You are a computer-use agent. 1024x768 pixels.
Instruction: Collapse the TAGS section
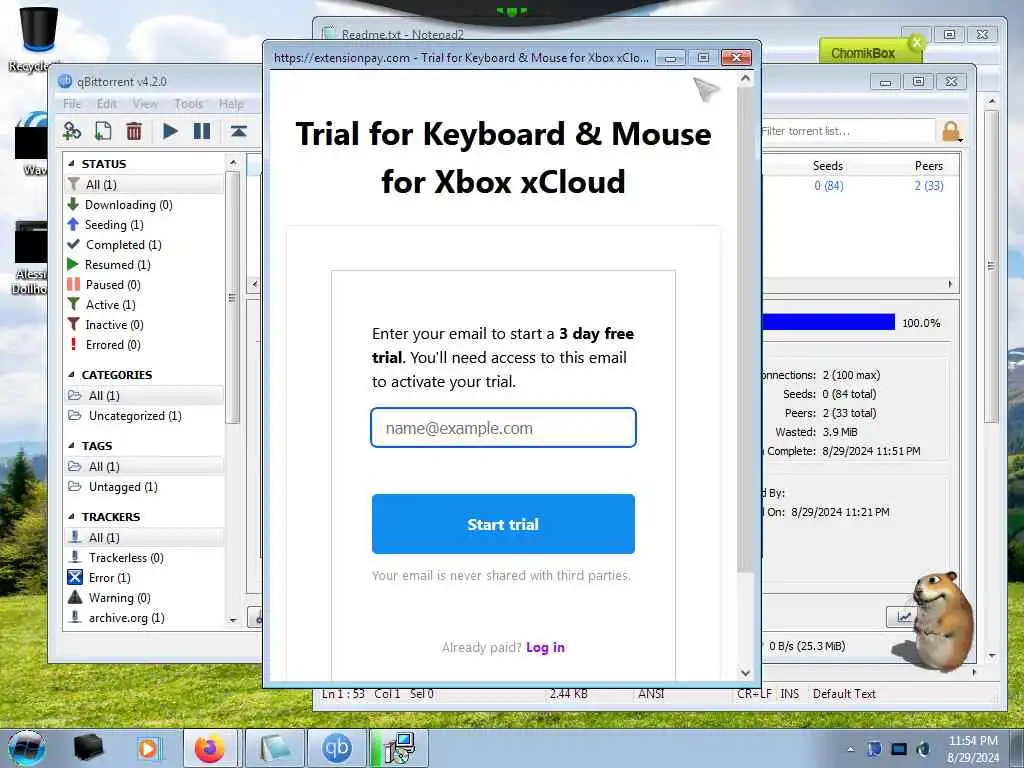(71, 446)
